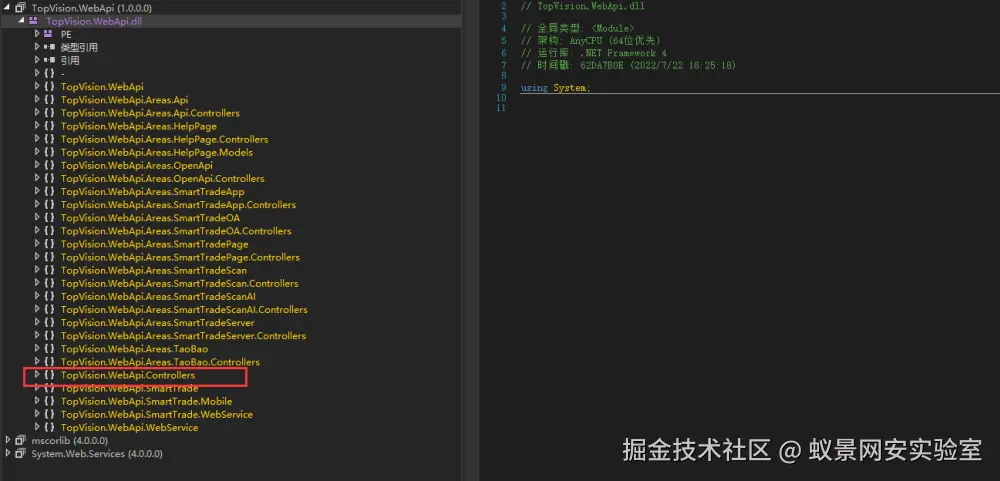Select the TopVision.WebApi.Areas.OpenApi label
1000x481 pixels.
136,165
